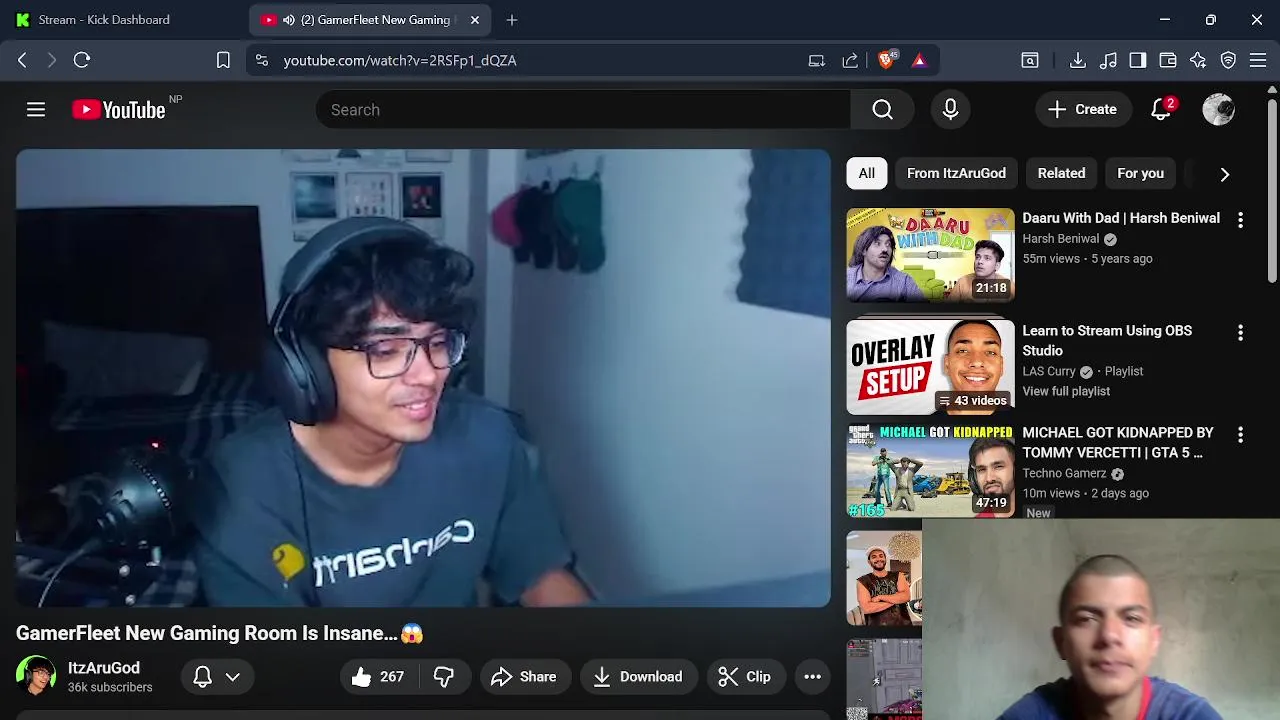The image size is (1280, 720).
Task: Toggle the subscription notification bell
Action: pyautogui.click(x=203, y=677)
